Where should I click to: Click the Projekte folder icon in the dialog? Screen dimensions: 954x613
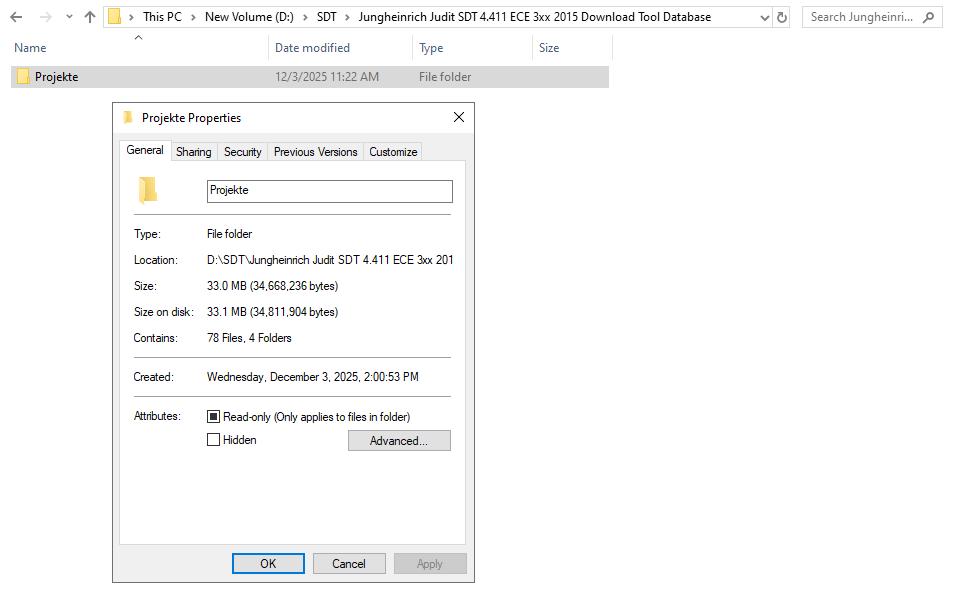[150, 189]
